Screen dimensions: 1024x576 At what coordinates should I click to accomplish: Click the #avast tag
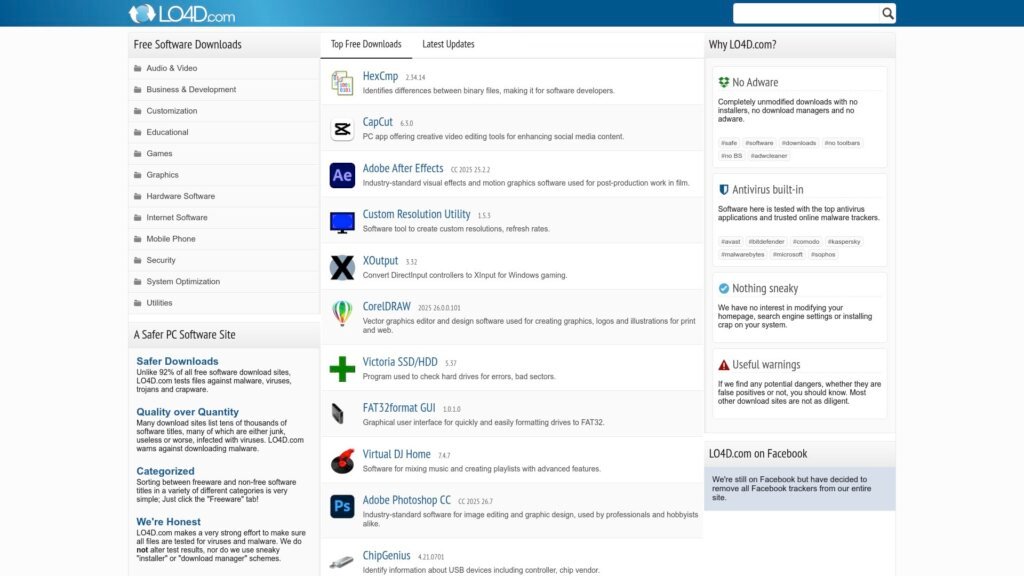click(x=731, y=242)
